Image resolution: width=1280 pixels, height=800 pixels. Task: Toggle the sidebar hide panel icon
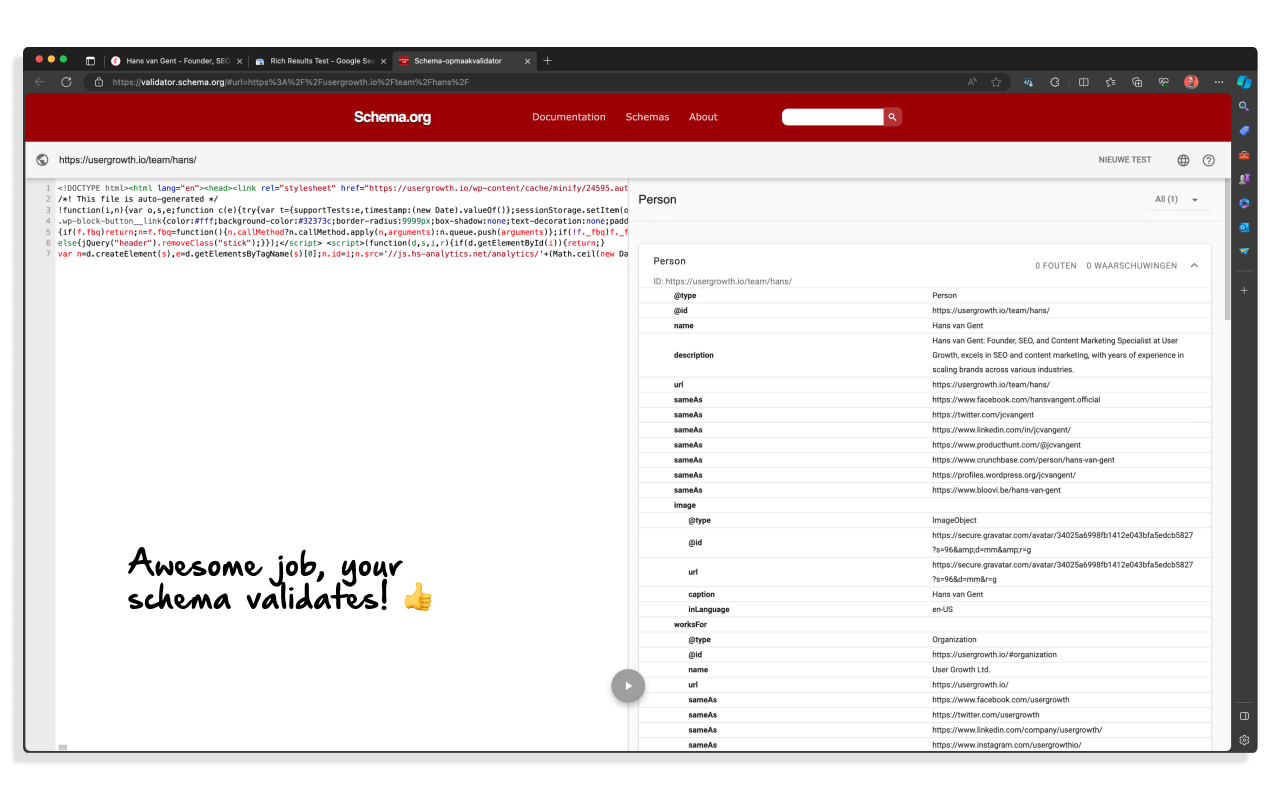(x=1244, y=716)
